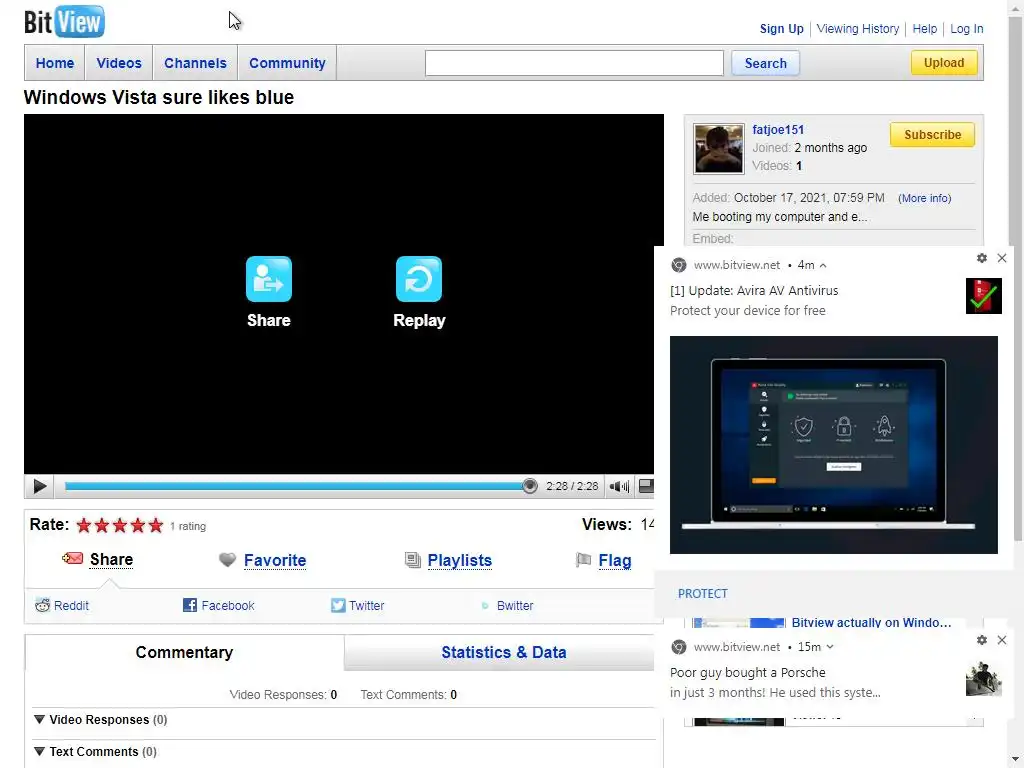Toggle the player size button
This screenshot has width=1024, height=768.
point(645,486)
